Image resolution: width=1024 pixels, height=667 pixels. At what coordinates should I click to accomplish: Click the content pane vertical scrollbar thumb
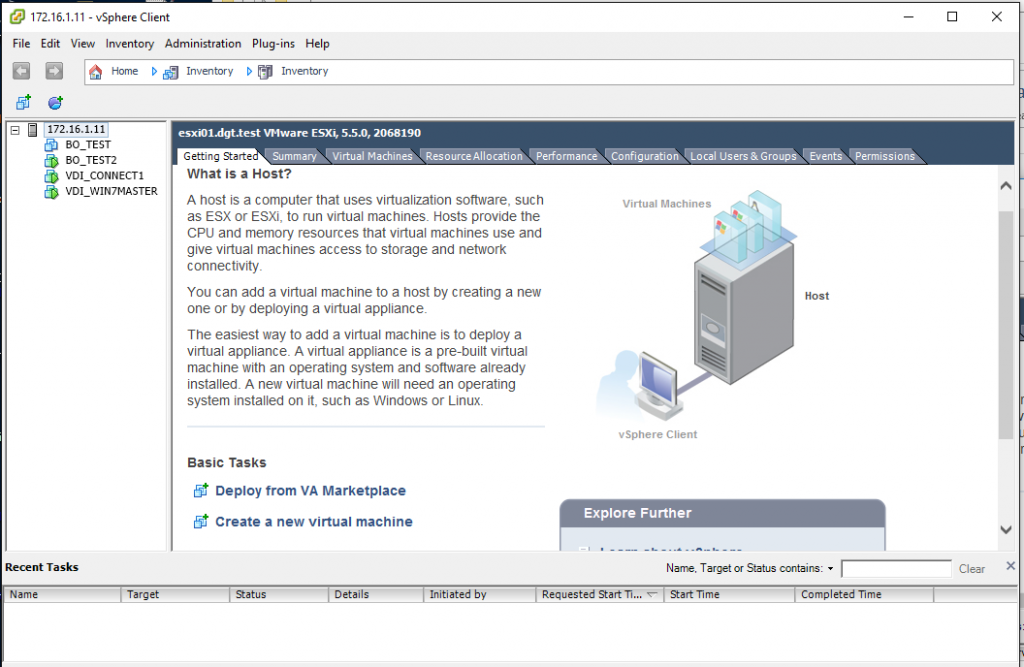(x=1006, y=325)
